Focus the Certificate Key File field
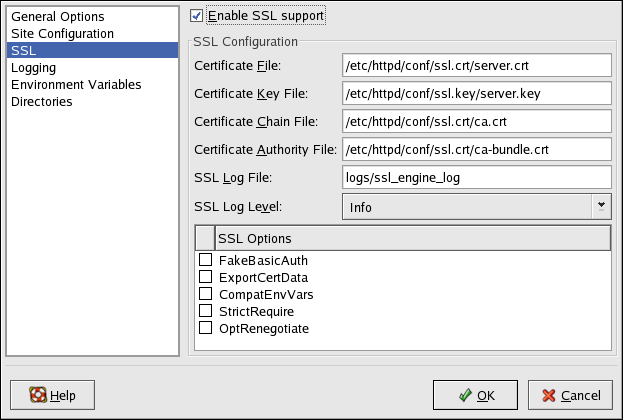Screen dimensions: 623x420 [x=475, y=94]
